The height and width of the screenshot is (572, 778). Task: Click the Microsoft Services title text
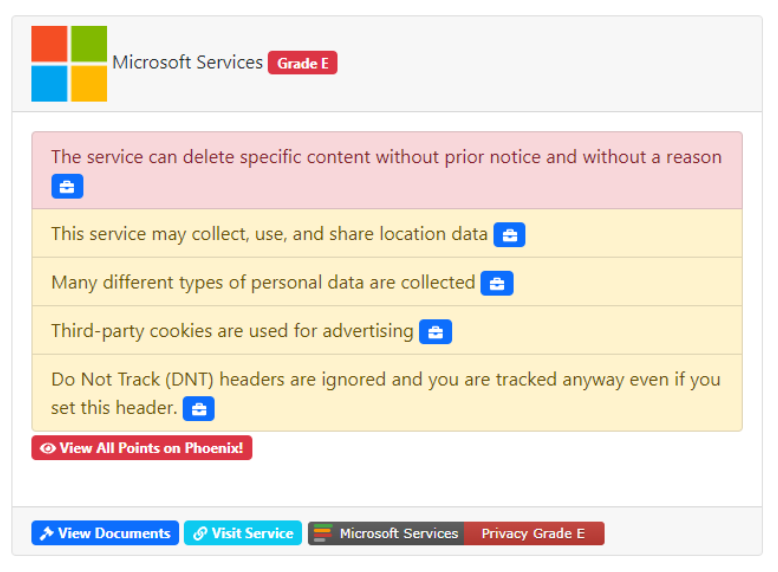pos(188,63)
